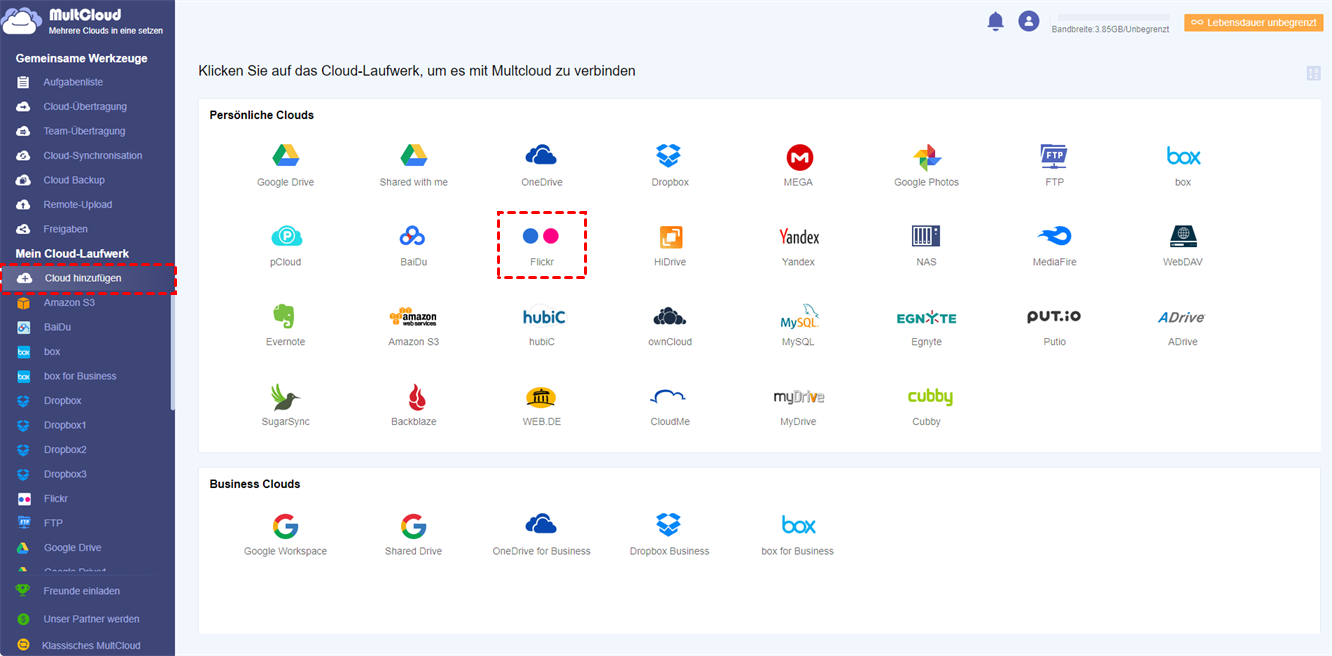This screenshot has width=1332, height=656.
Task: Pick the MyDrive cloud icon
Action: pyautogui.click(x=798, y=397)
